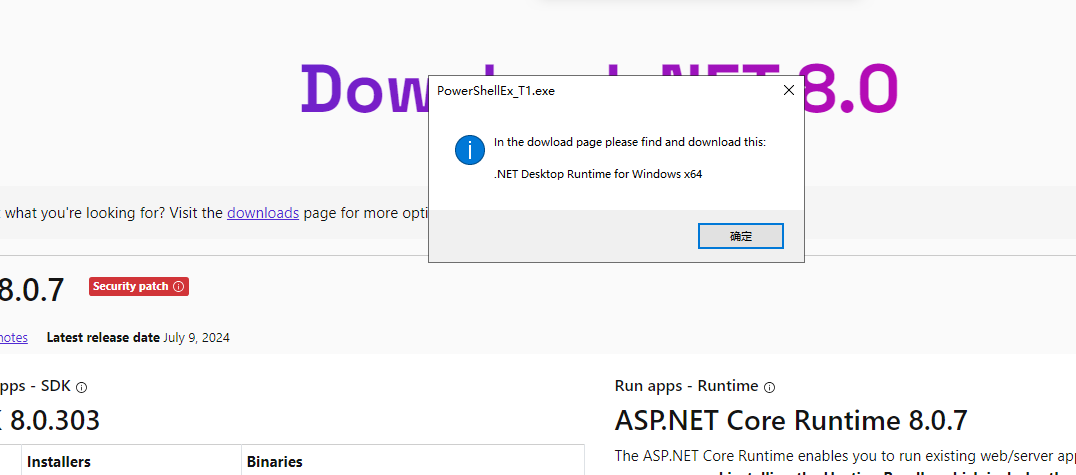Click the Security patch badge
Viewport: 1076px width, 475px height.
pos(139,286)
